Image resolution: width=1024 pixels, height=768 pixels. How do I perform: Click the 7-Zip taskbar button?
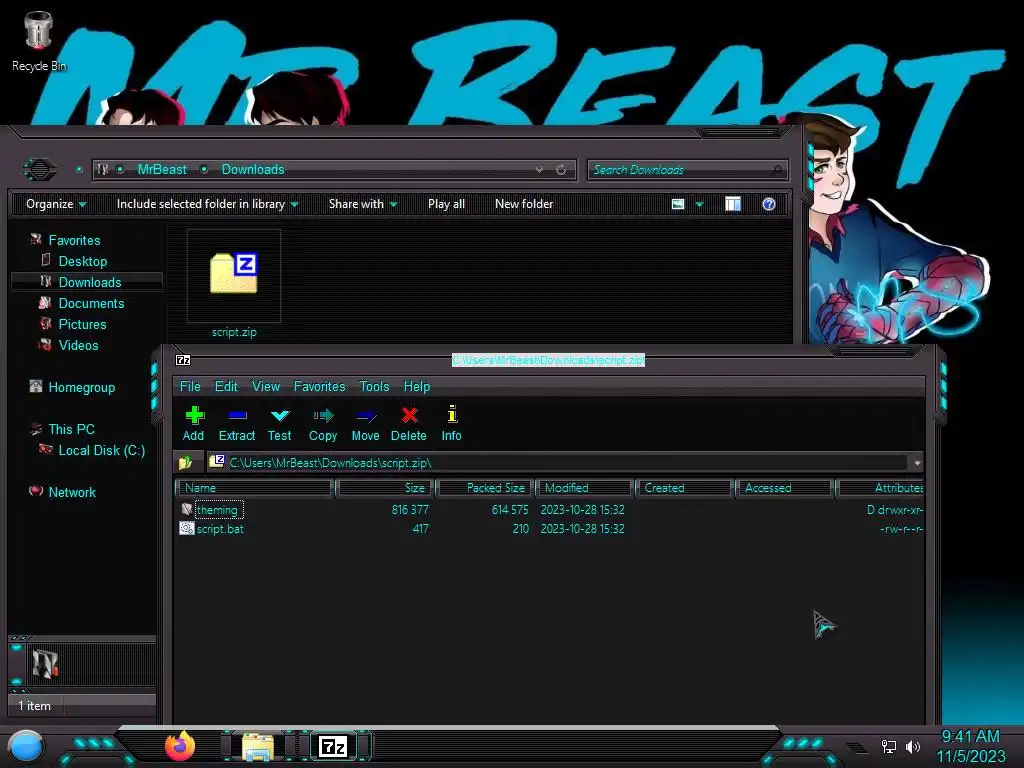click(333, 746)
